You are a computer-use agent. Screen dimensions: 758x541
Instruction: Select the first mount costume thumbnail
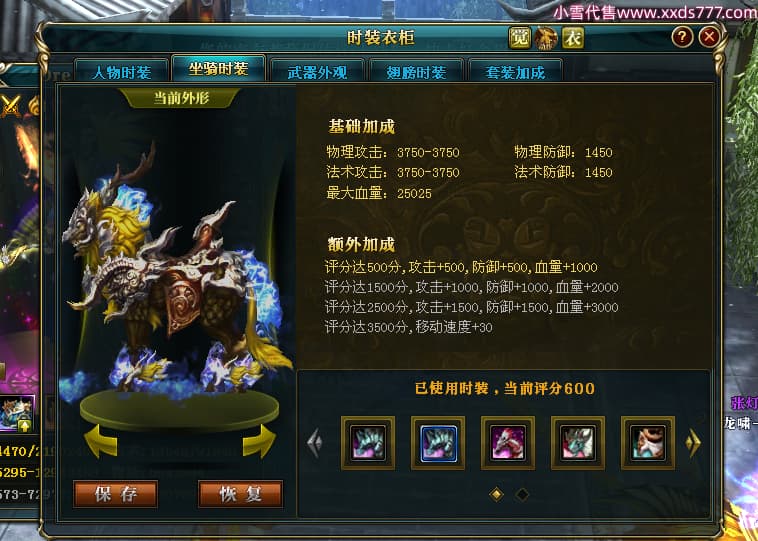point(368,443)
